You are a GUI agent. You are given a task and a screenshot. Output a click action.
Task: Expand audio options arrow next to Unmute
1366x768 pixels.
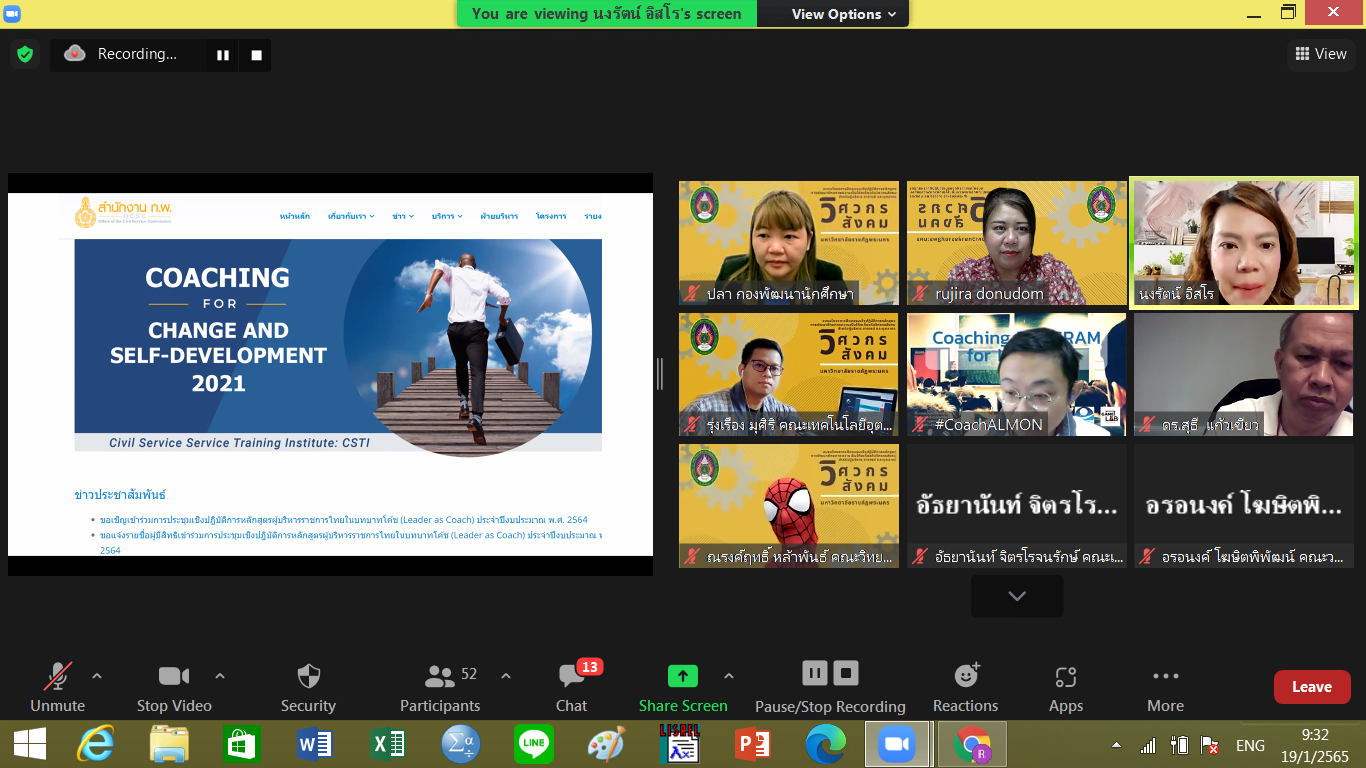point(97,676)
